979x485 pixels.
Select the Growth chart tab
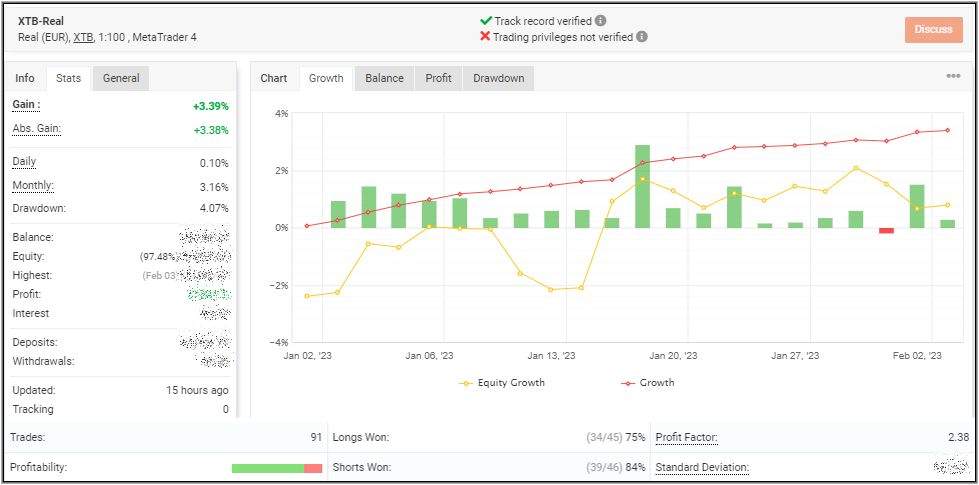pyautogui.click(x=326, y=78)
